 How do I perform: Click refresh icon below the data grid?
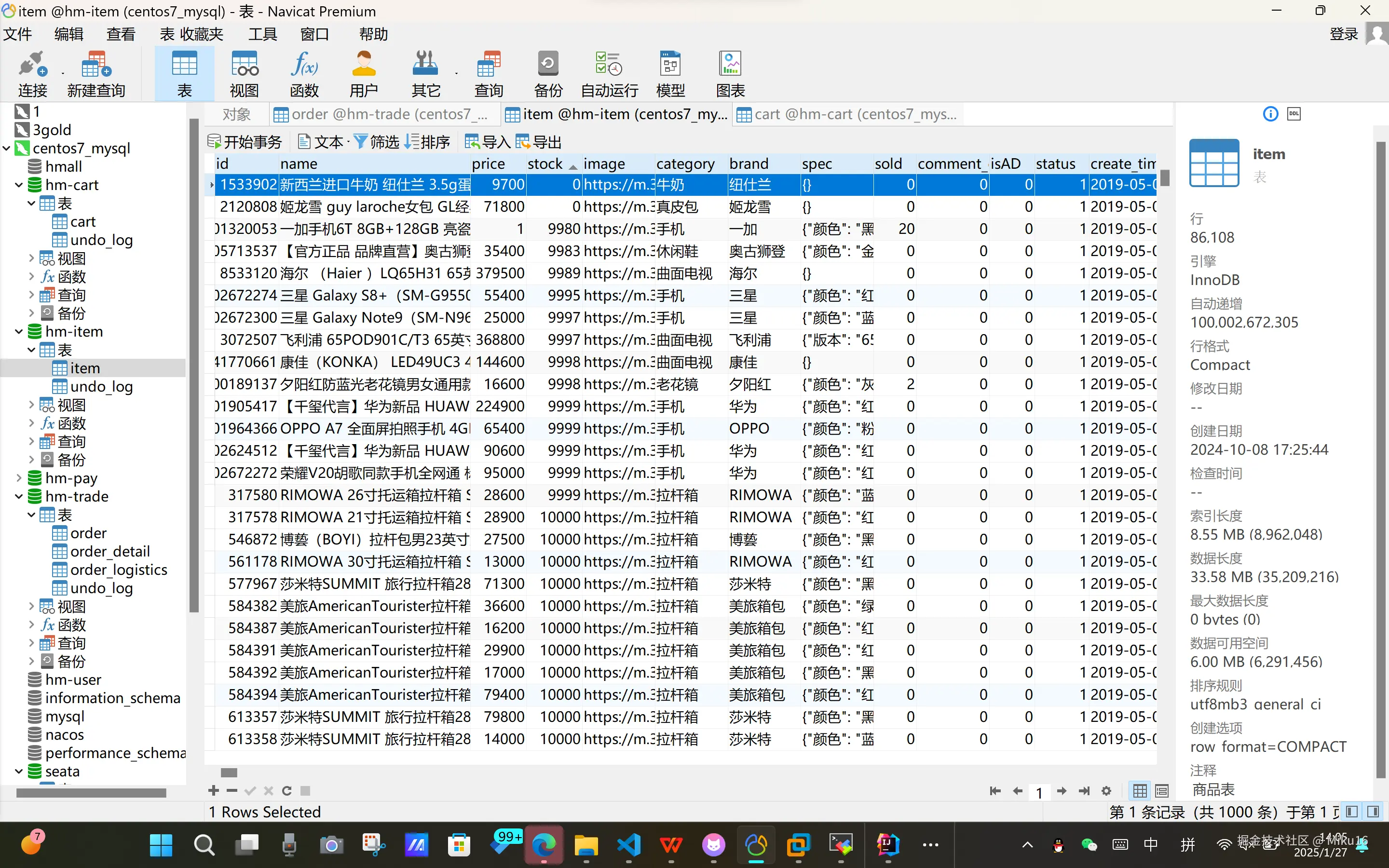click(287, 791)
